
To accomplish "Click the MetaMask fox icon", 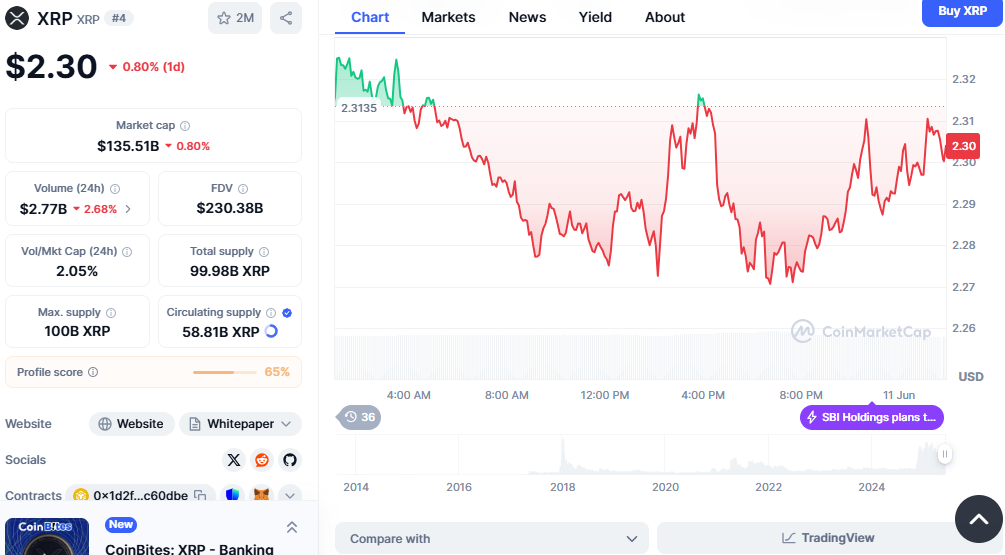I will click(261, 495).
